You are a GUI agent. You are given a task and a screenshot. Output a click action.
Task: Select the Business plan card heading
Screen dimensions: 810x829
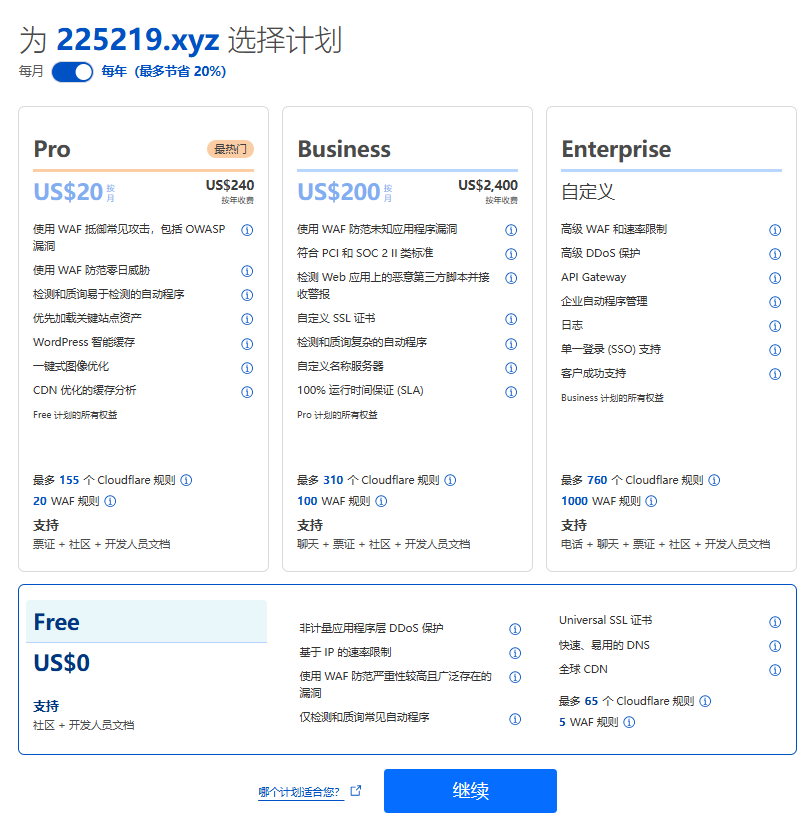coord(344,149)
